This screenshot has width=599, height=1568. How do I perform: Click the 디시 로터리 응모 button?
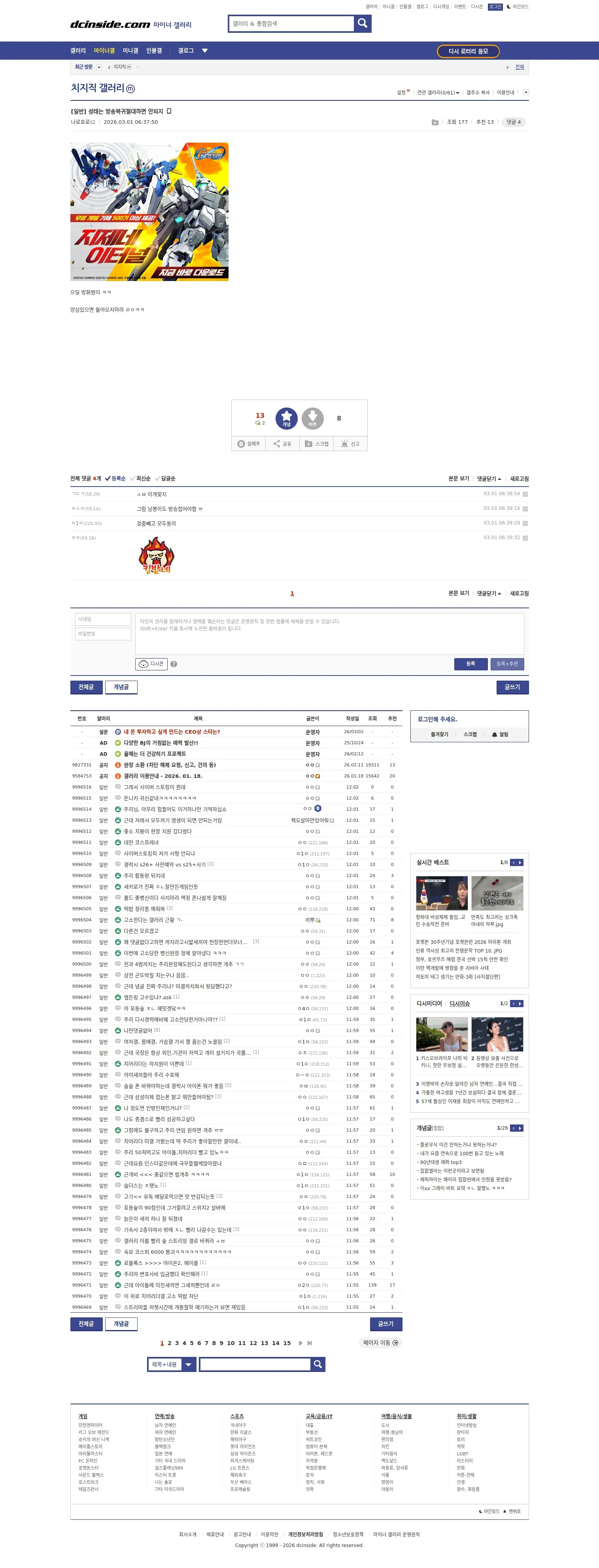coord(468,51)
